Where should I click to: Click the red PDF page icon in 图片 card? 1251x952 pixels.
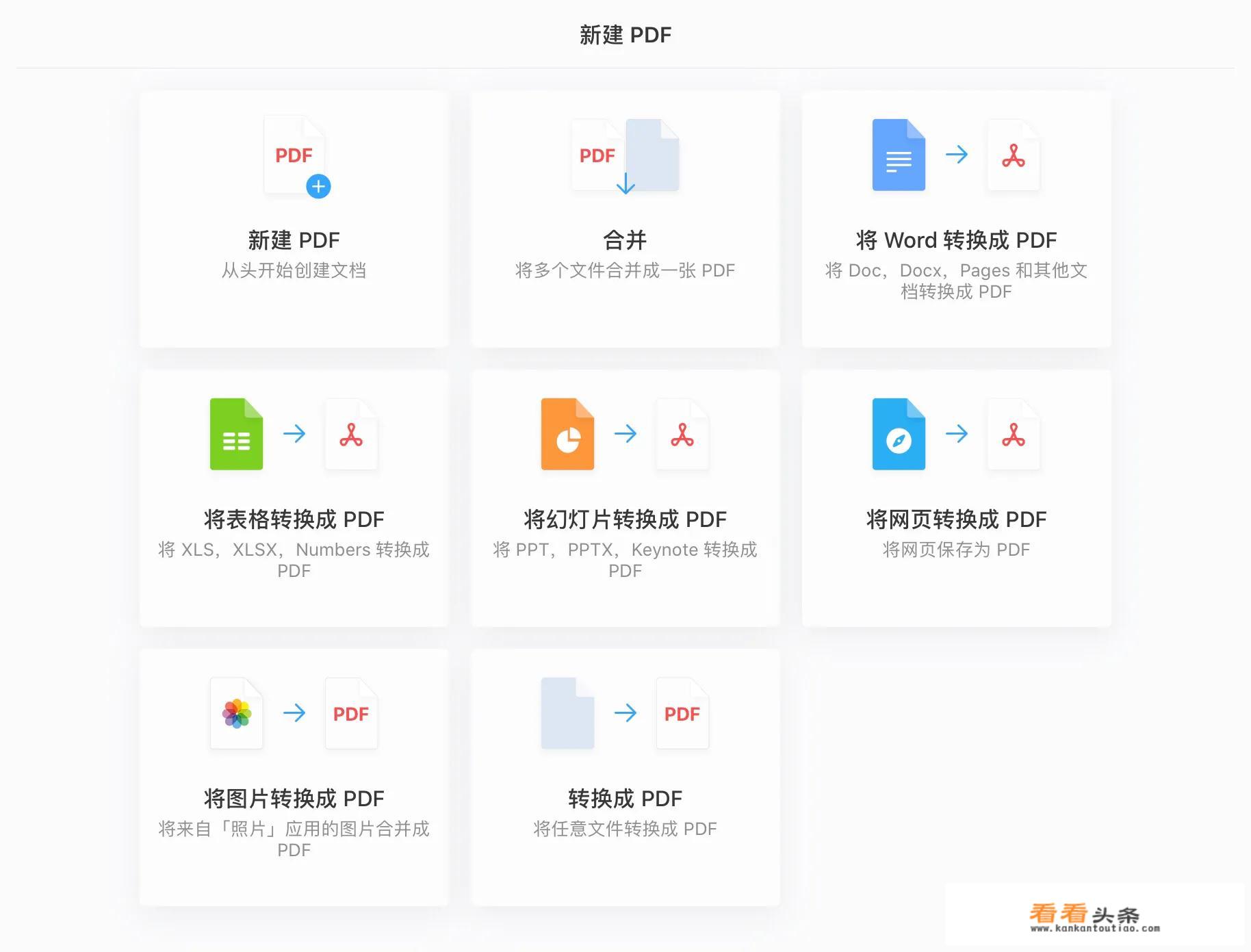coord(351,713)
